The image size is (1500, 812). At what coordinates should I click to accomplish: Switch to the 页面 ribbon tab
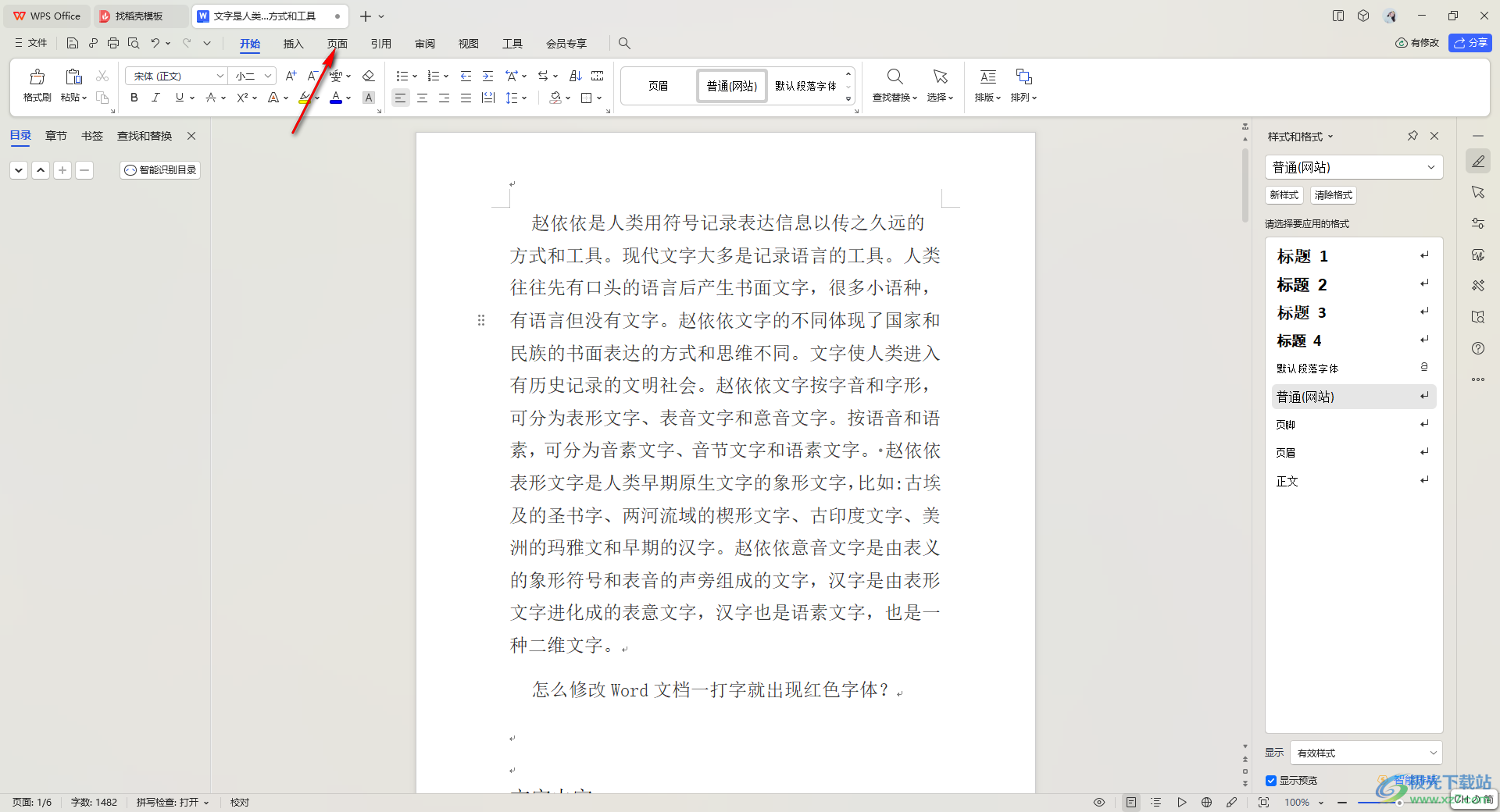coord(337,44)
